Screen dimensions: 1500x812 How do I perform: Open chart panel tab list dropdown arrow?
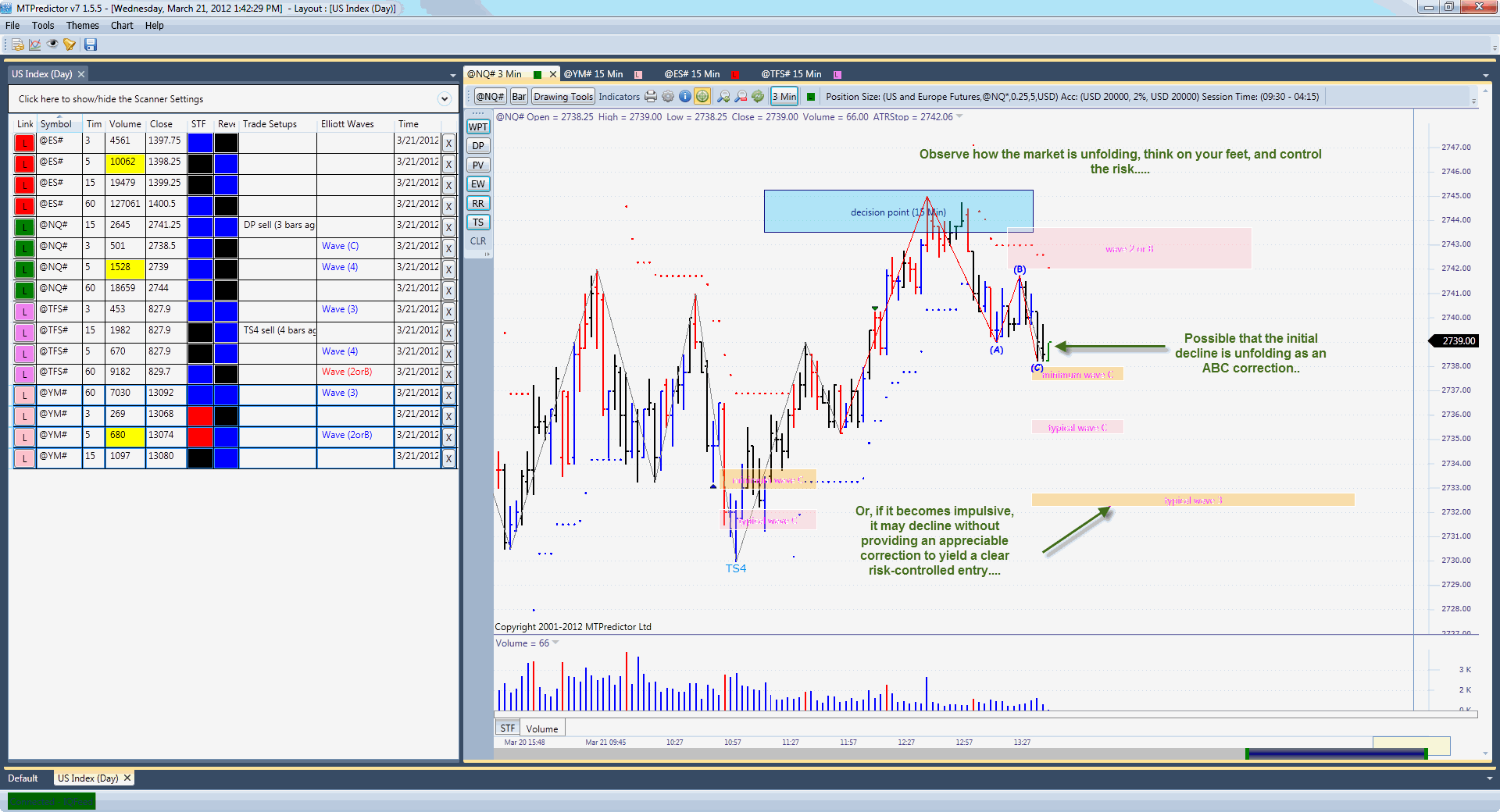pos(1485,76)
